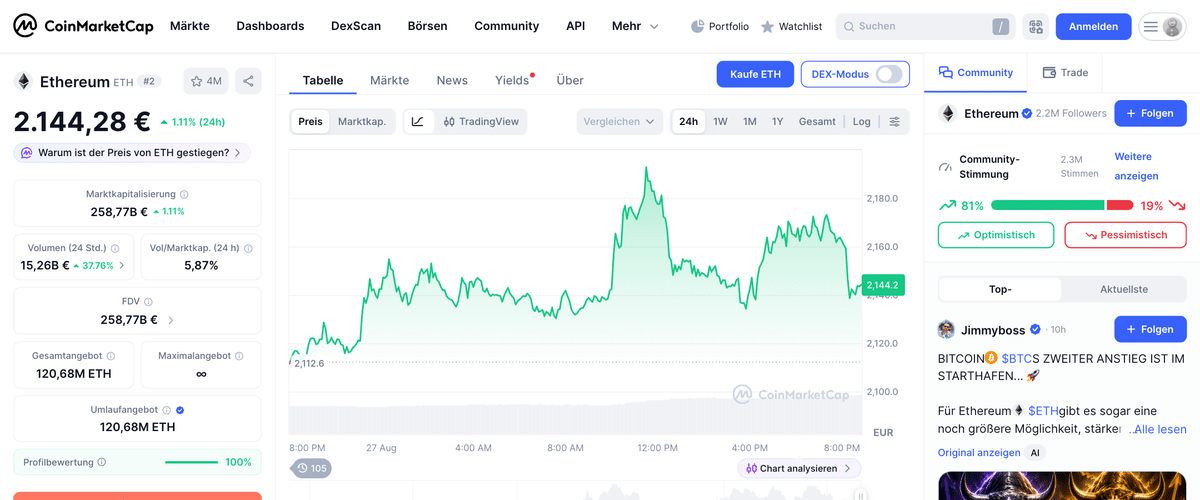Viewport: 1200px width, 500px height.
Task: Click the info icon next to Profilbewertung
Action: pyautogui.click(x=102, y=462)
